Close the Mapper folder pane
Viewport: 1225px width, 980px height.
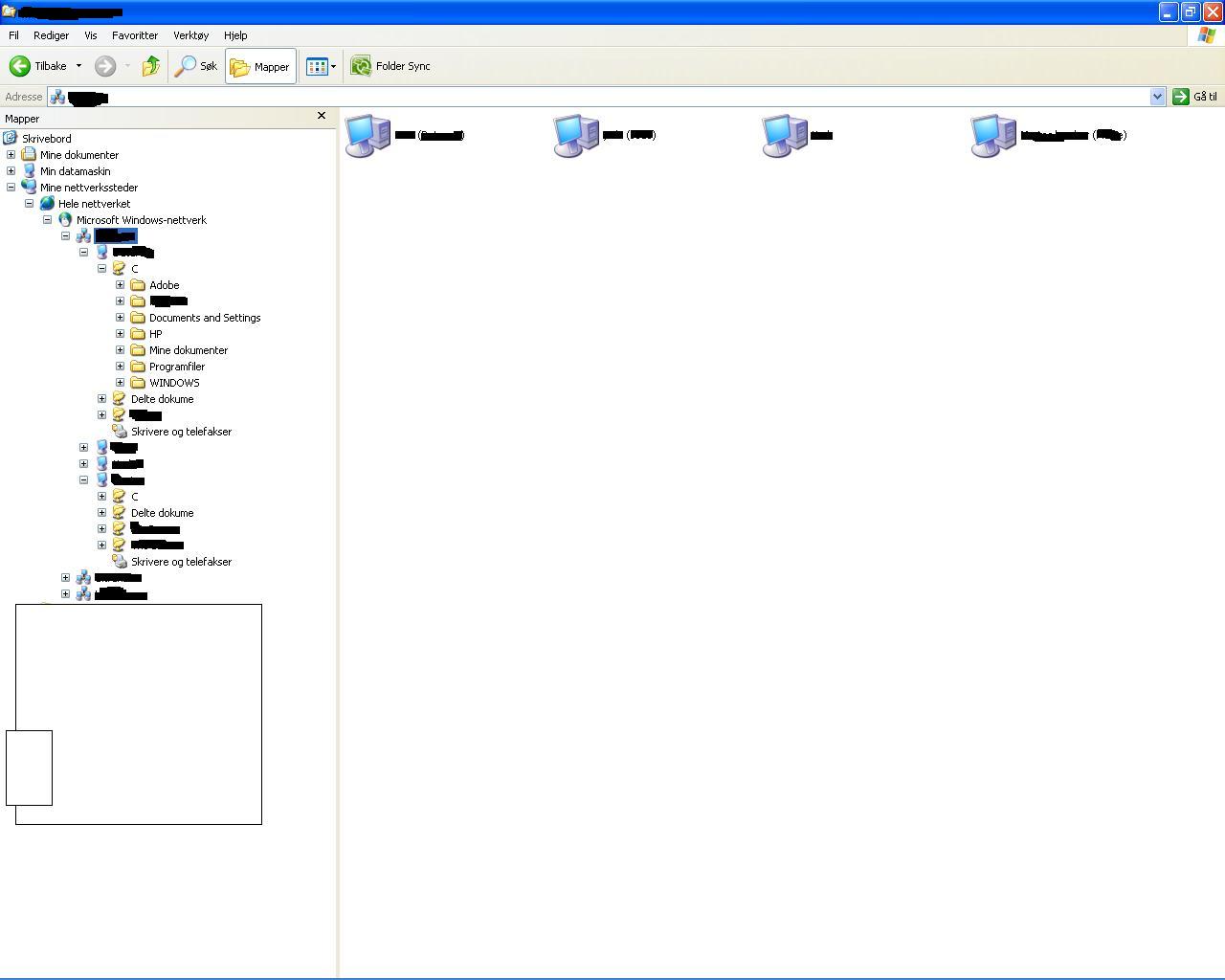click(x=322, y=116)
